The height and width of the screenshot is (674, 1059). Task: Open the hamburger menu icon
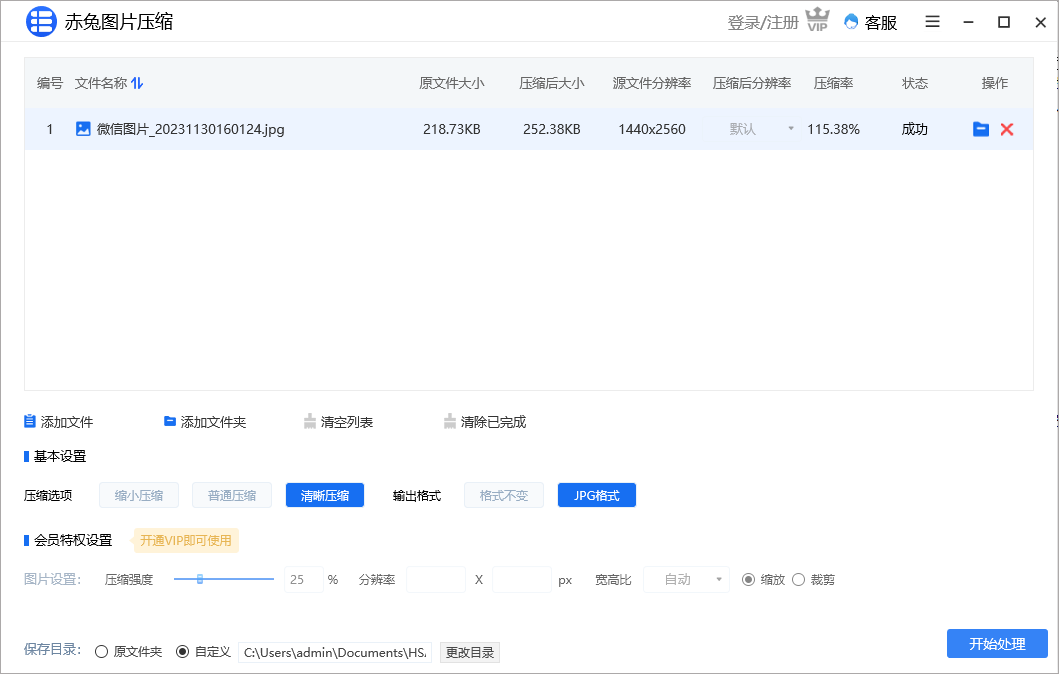[932, 21]
